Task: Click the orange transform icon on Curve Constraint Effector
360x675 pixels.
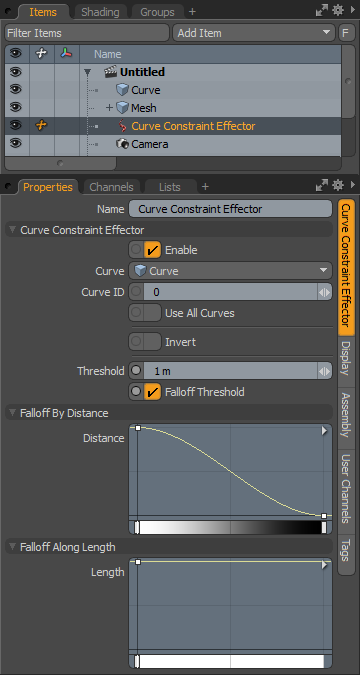Action: click(x=41, y=125)
